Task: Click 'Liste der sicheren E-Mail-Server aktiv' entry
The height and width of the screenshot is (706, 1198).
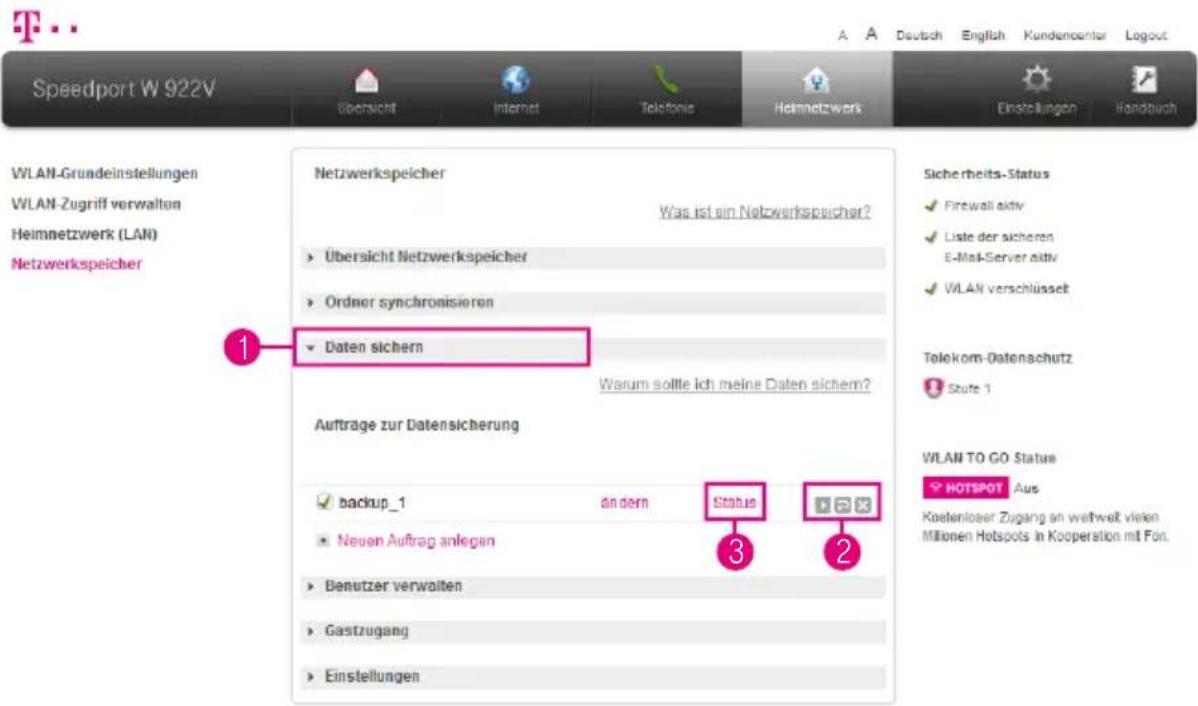Action: [x=1001, y=247]
